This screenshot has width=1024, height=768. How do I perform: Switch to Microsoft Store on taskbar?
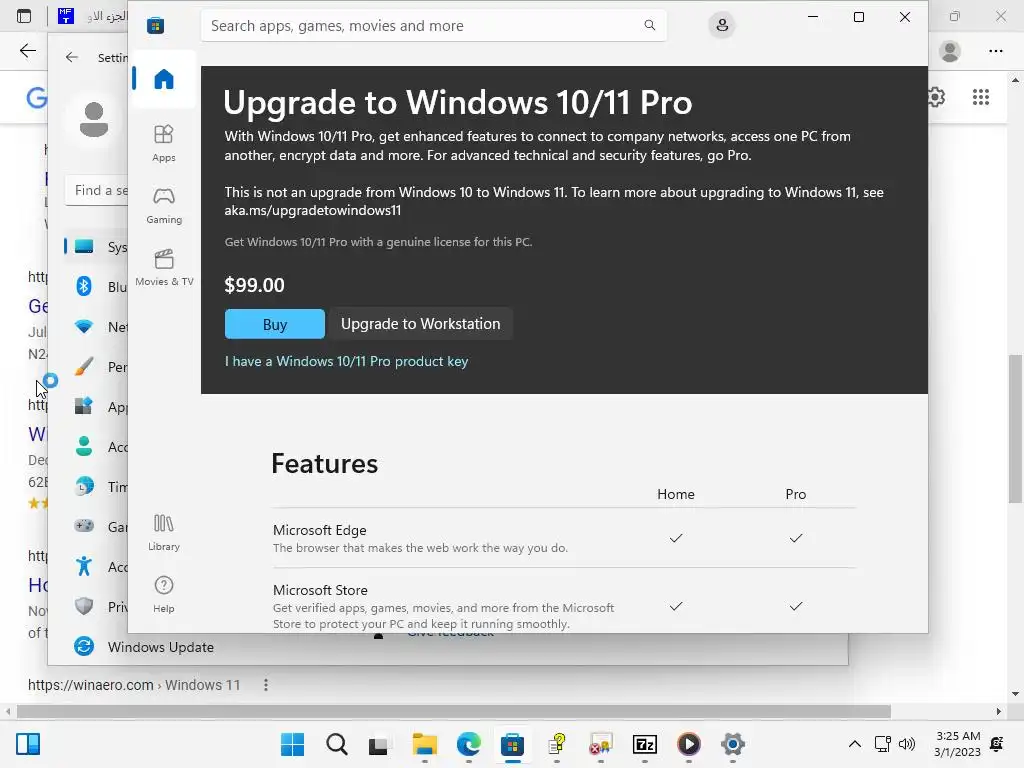click(x=513, y=744)
